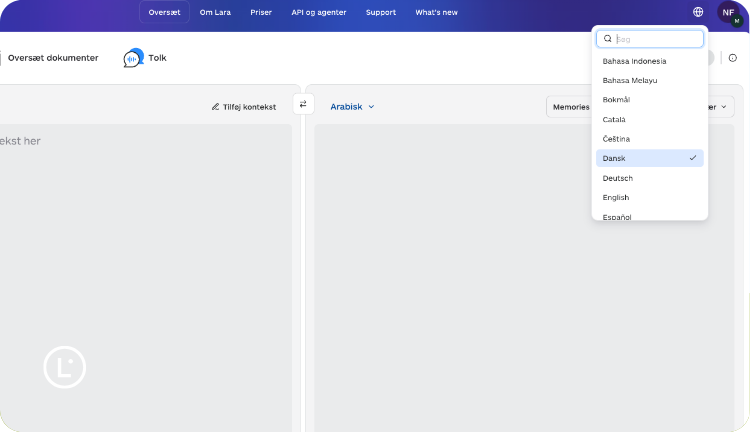Open the Priser menu item

click(x=261, y=12)
